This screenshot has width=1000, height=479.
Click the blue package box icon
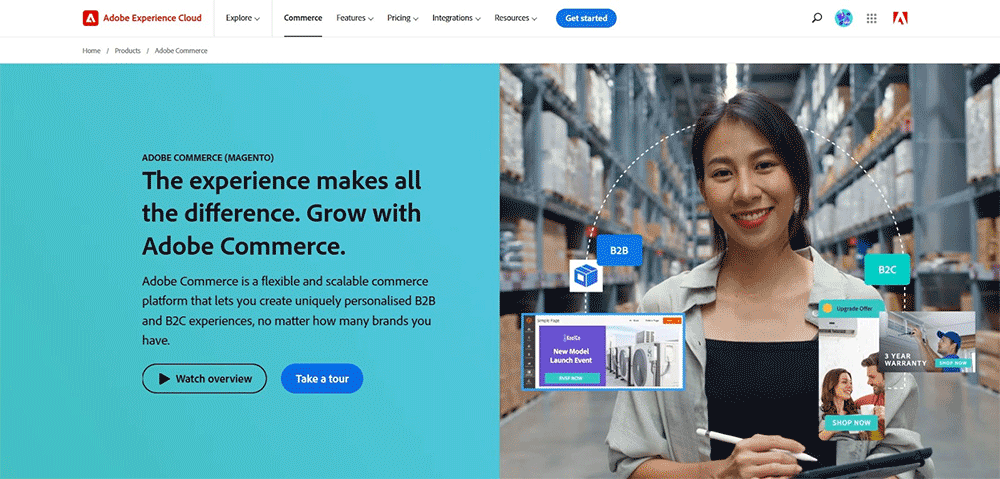585,276
